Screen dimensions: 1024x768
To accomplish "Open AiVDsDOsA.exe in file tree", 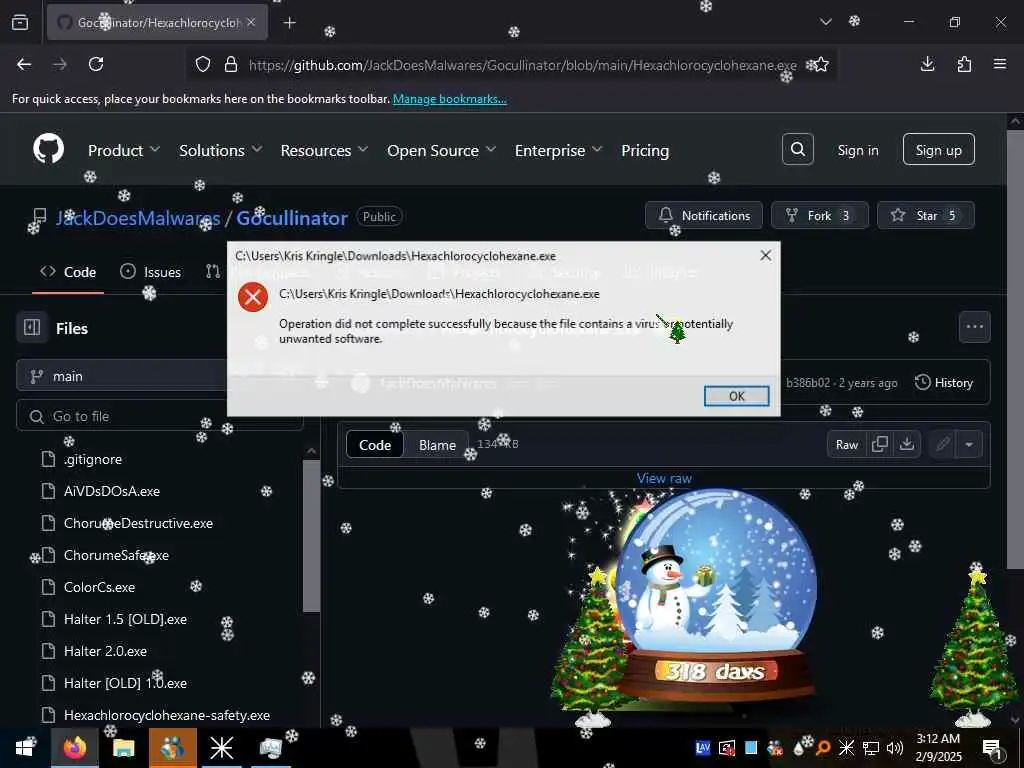I will pos(112,491).
